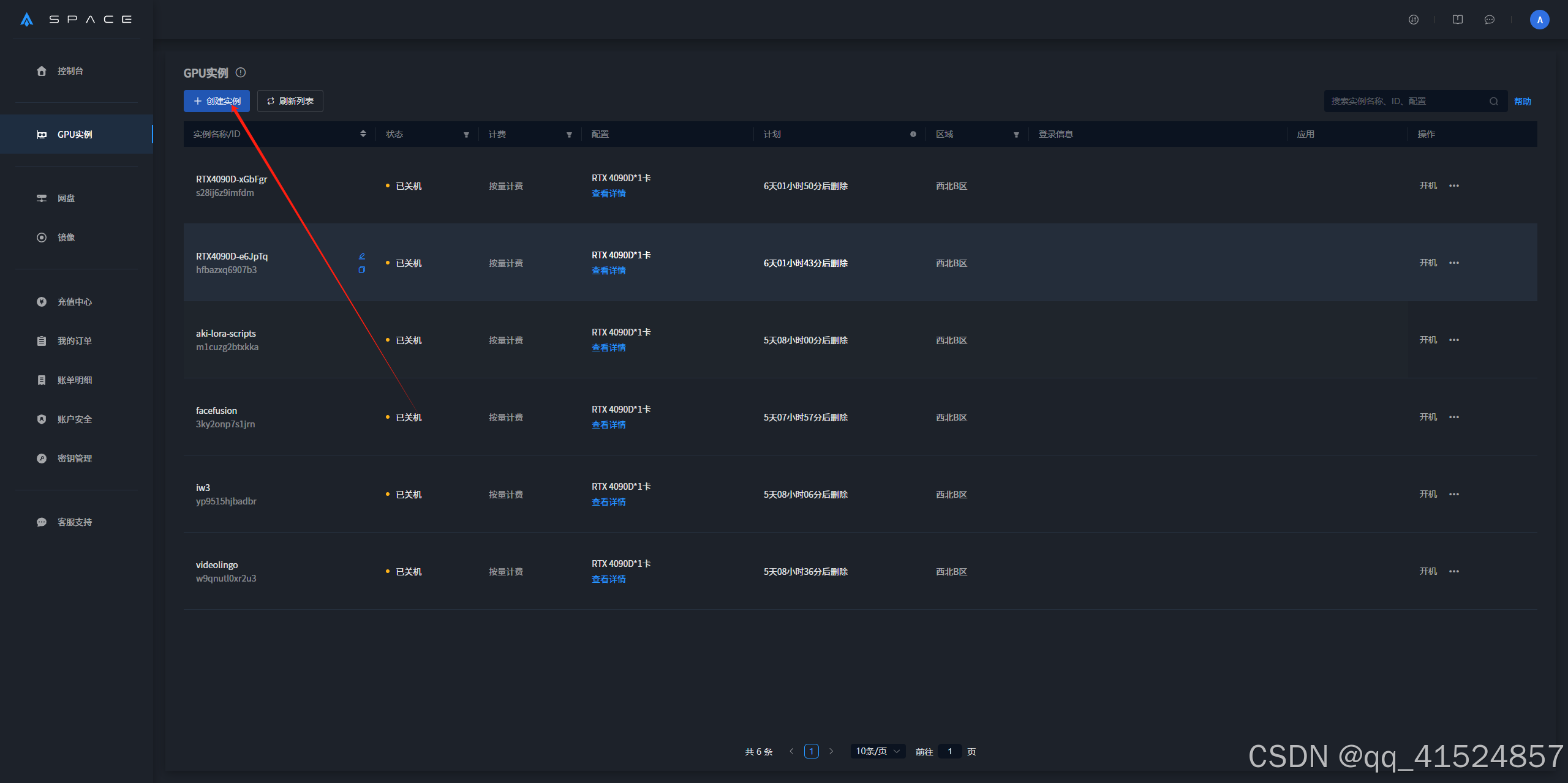Open more options for videolingo instance
Image resolution: width=1568 pixels, height=783 pixels.
pos(1453,571)
